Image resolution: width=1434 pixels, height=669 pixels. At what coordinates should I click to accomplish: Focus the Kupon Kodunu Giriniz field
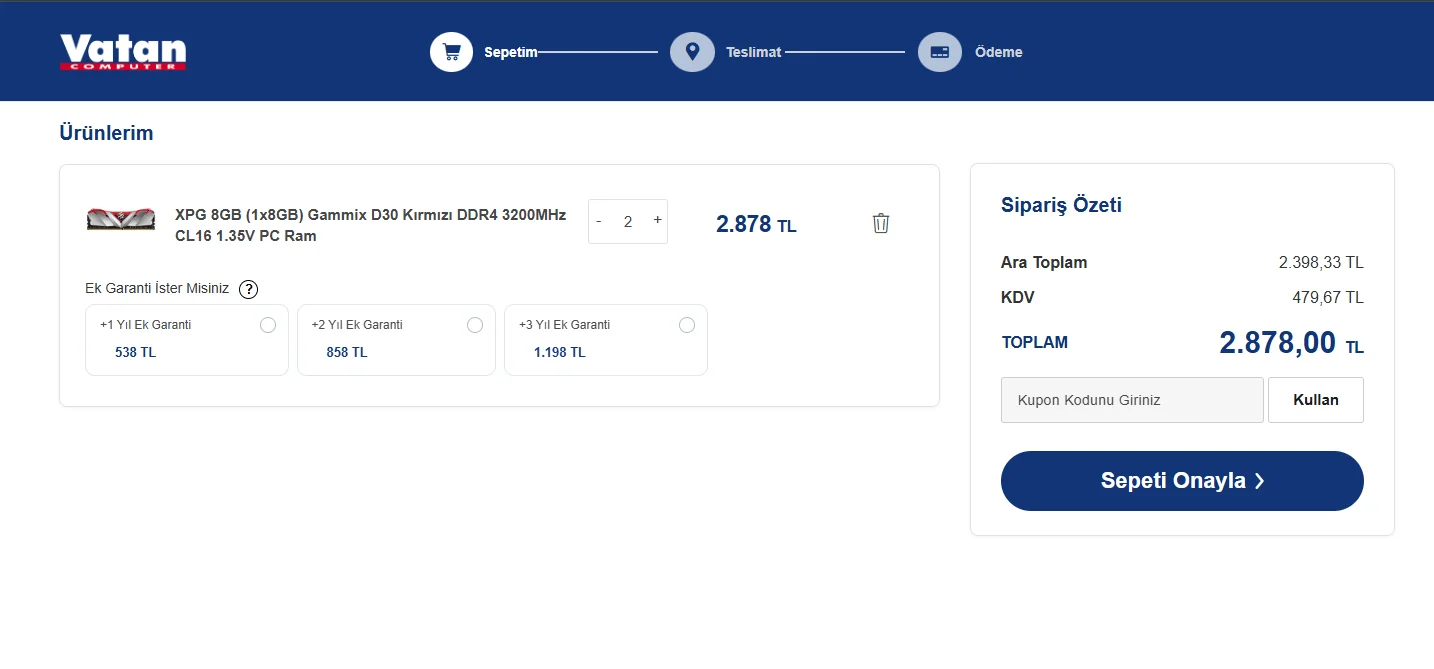point(1132,400)
